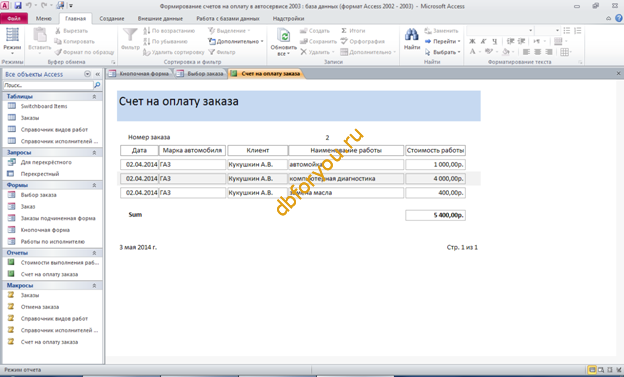
Task: Open the Дополнительно filter options dropdown
Action: 236,41
